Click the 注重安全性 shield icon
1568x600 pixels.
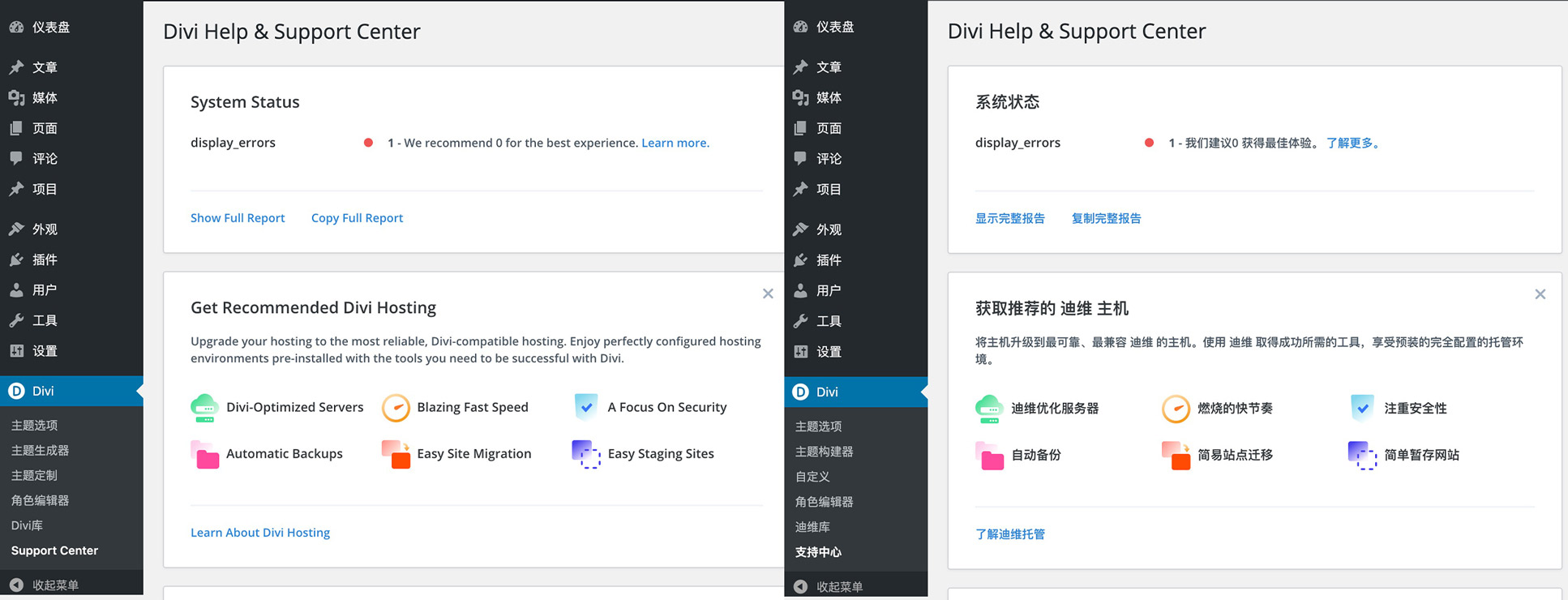1363,409
